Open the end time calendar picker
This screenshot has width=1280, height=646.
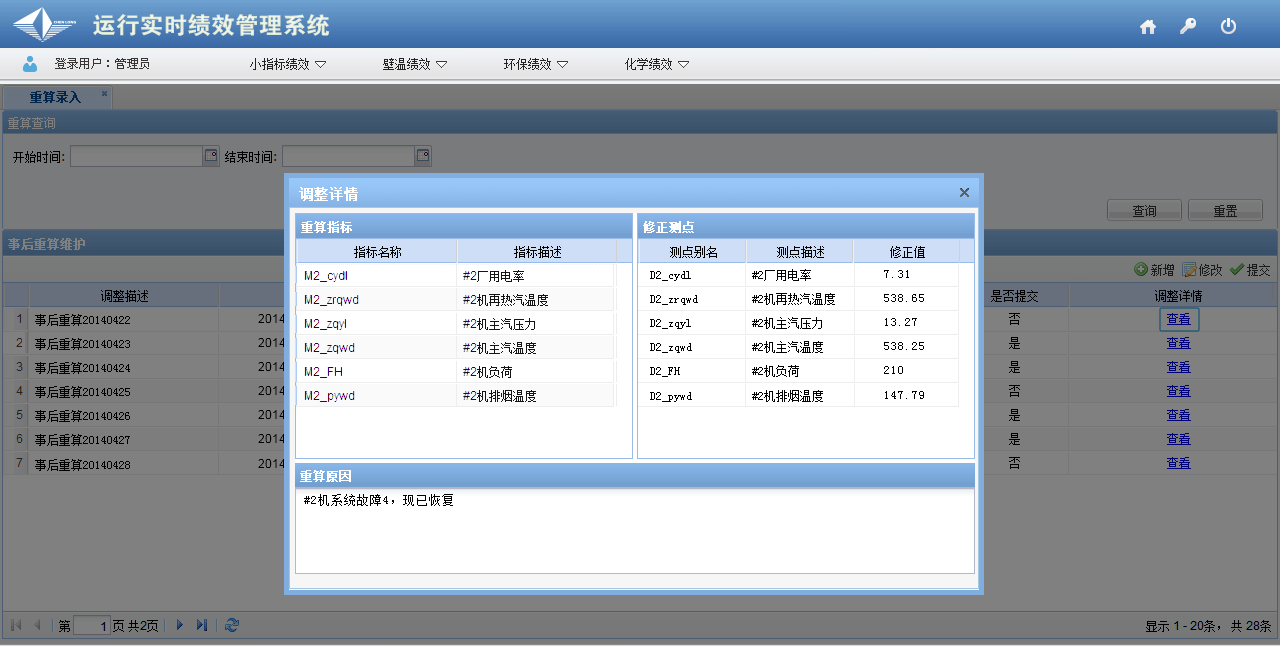423,156
